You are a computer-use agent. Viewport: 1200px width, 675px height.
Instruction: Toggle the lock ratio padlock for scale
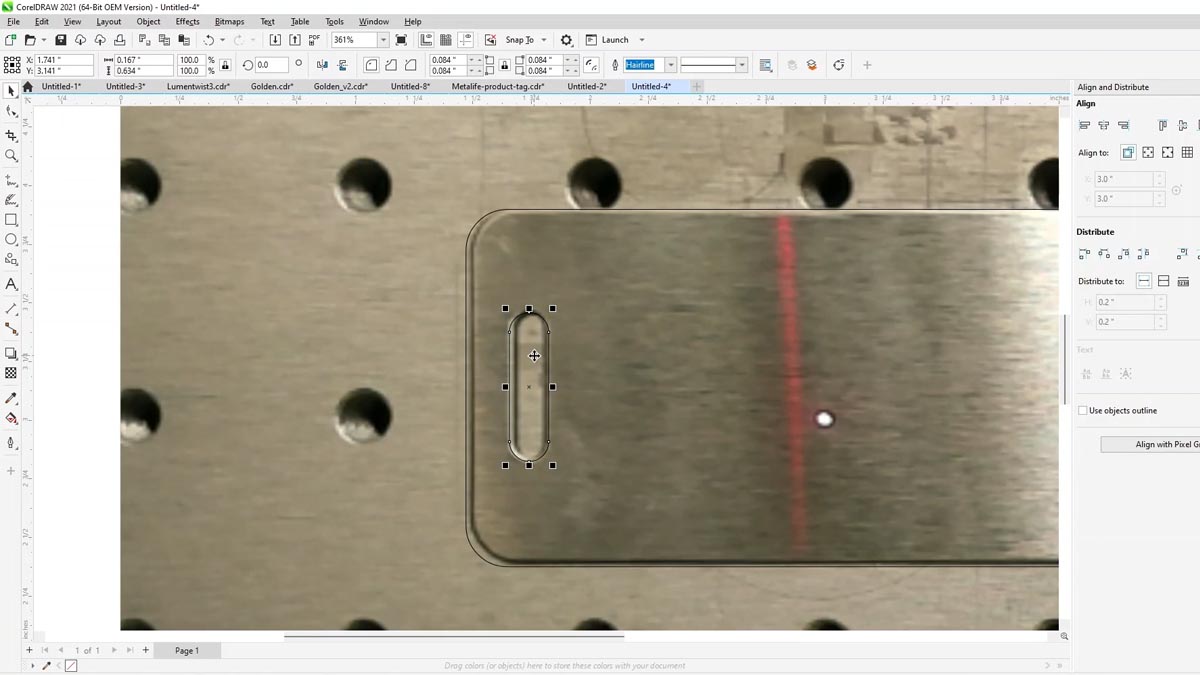click(x=225, y=65)
